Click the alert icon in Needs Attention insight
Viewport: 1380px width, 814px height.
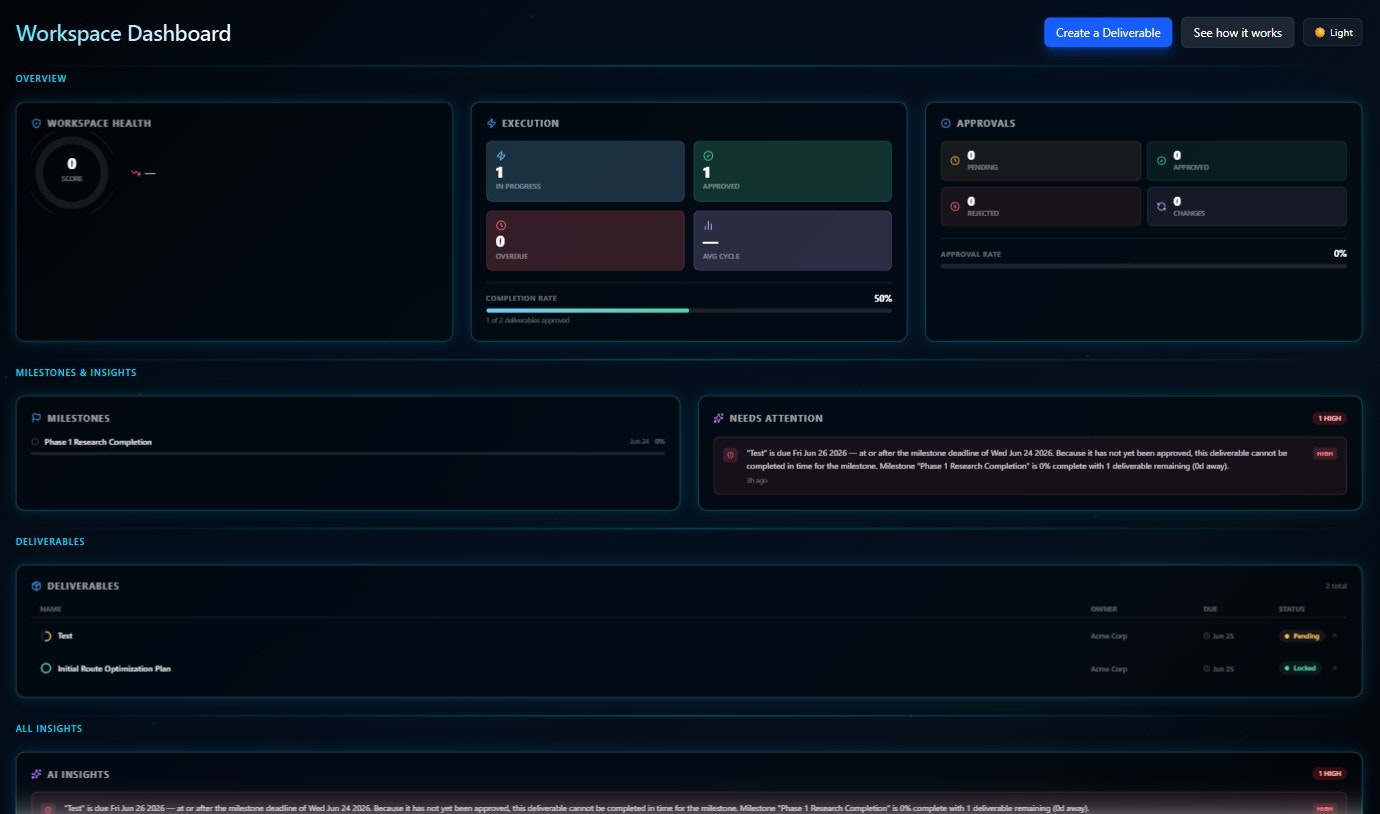pos(731,455)
